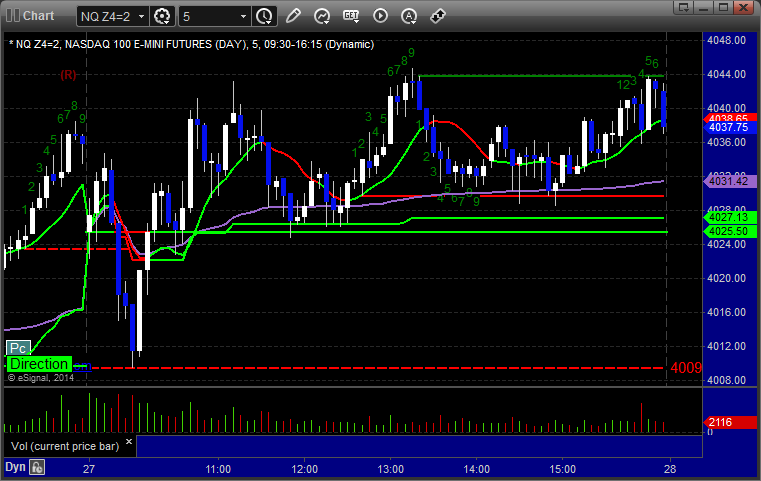Click the red 4009 level label
Screen dimensions: 761x481
tap(686, 368)
